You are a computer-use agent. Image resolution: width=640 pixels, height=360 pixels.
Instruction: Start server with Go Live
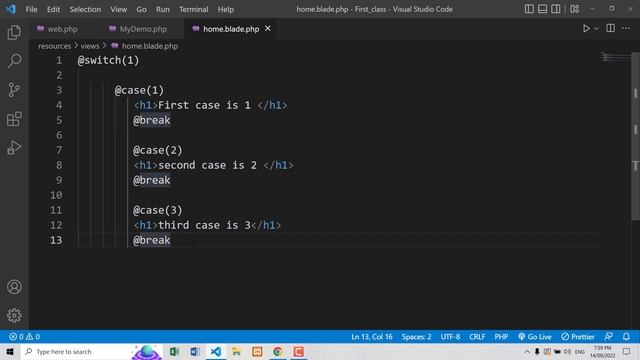[535, 337]
